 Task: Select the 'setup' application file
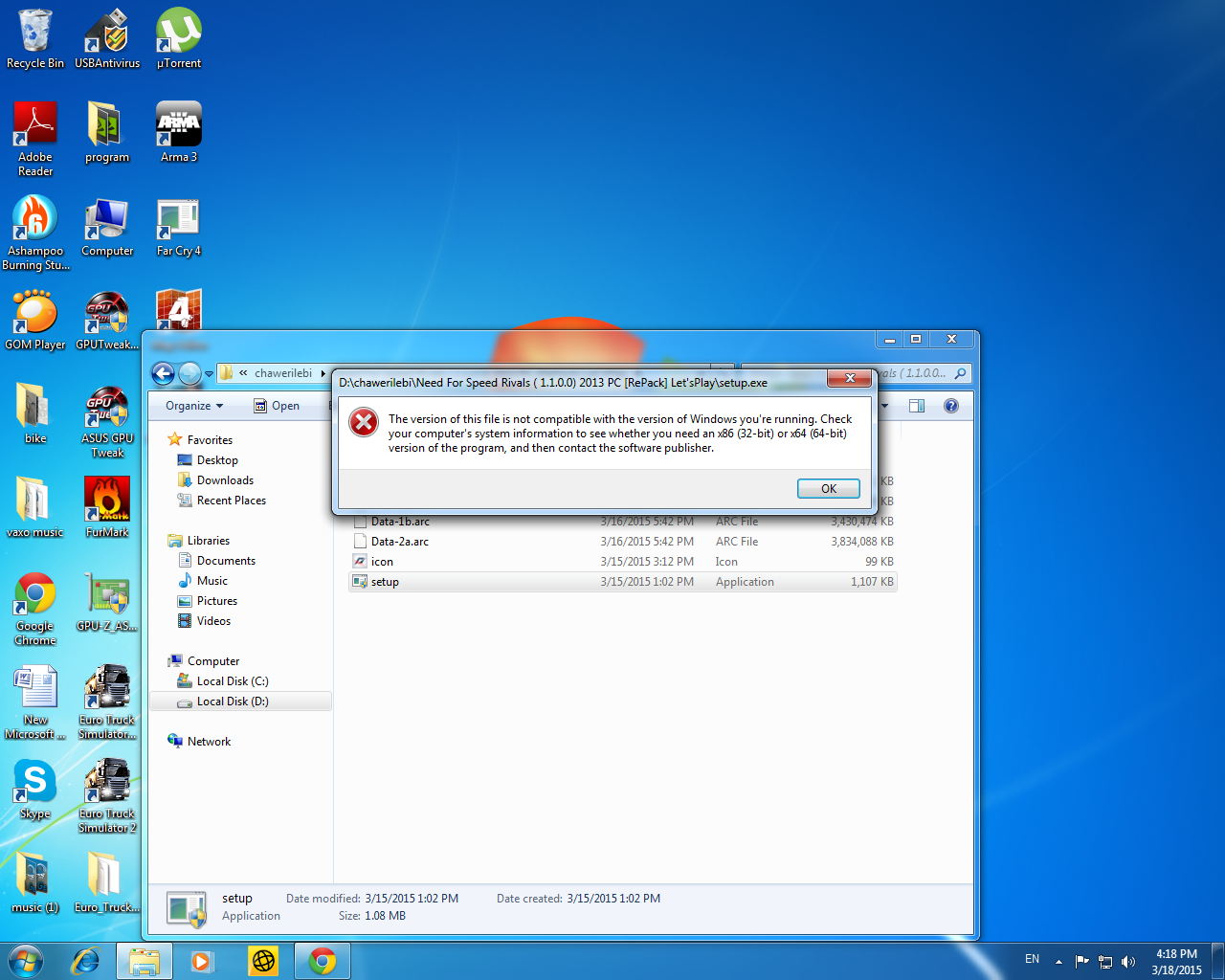coord(623,582)
